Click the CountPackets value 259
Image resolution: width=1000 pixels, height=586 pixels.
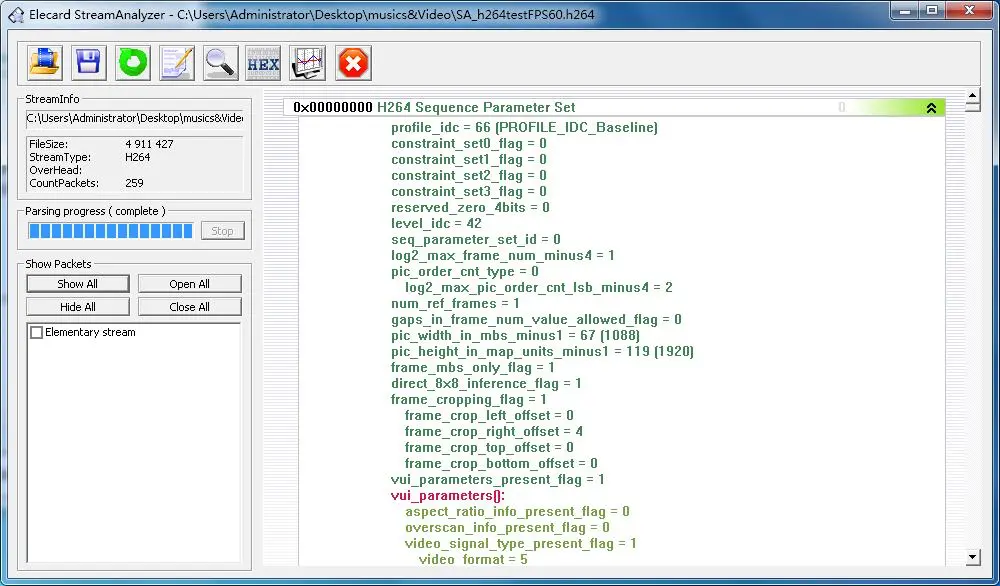[134, 183]
